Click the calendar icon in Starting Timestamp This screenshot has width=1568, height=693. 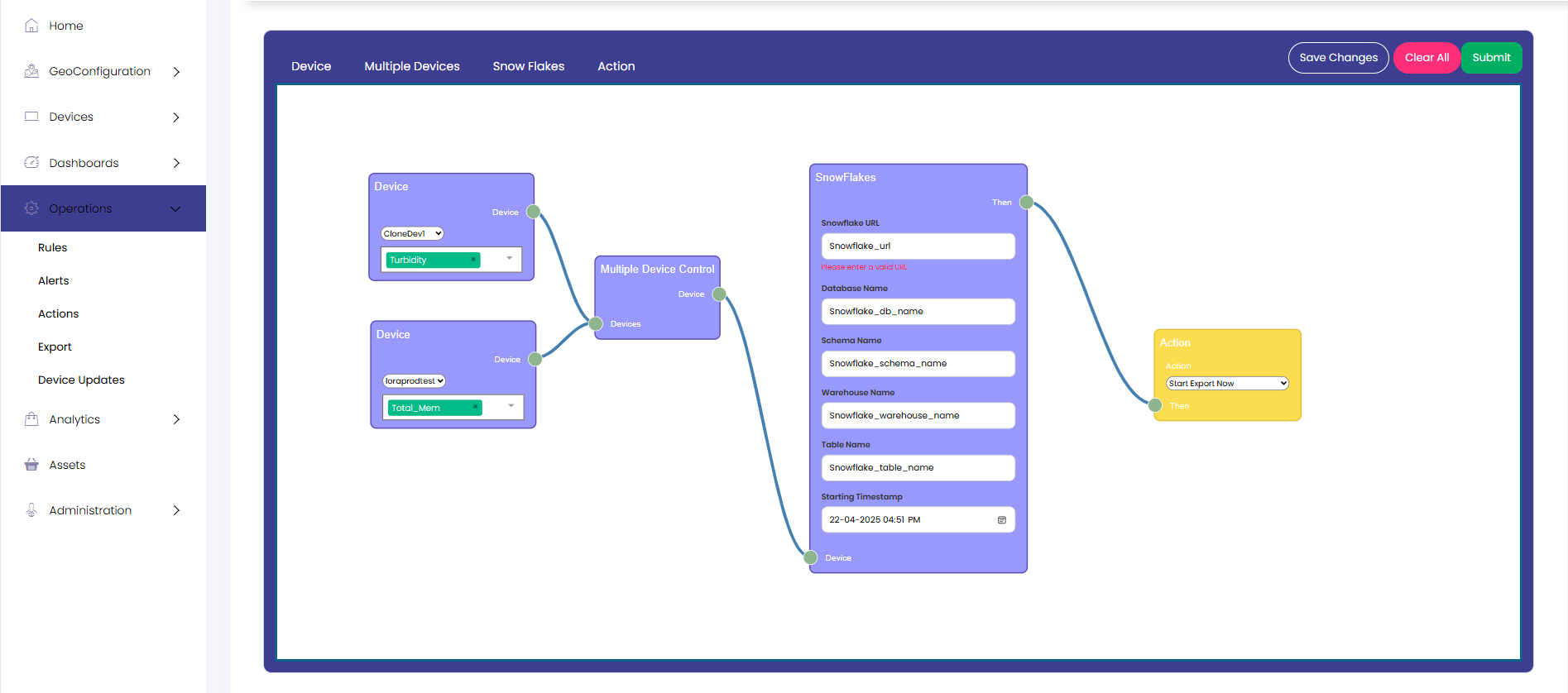[x=1002, y=520]
